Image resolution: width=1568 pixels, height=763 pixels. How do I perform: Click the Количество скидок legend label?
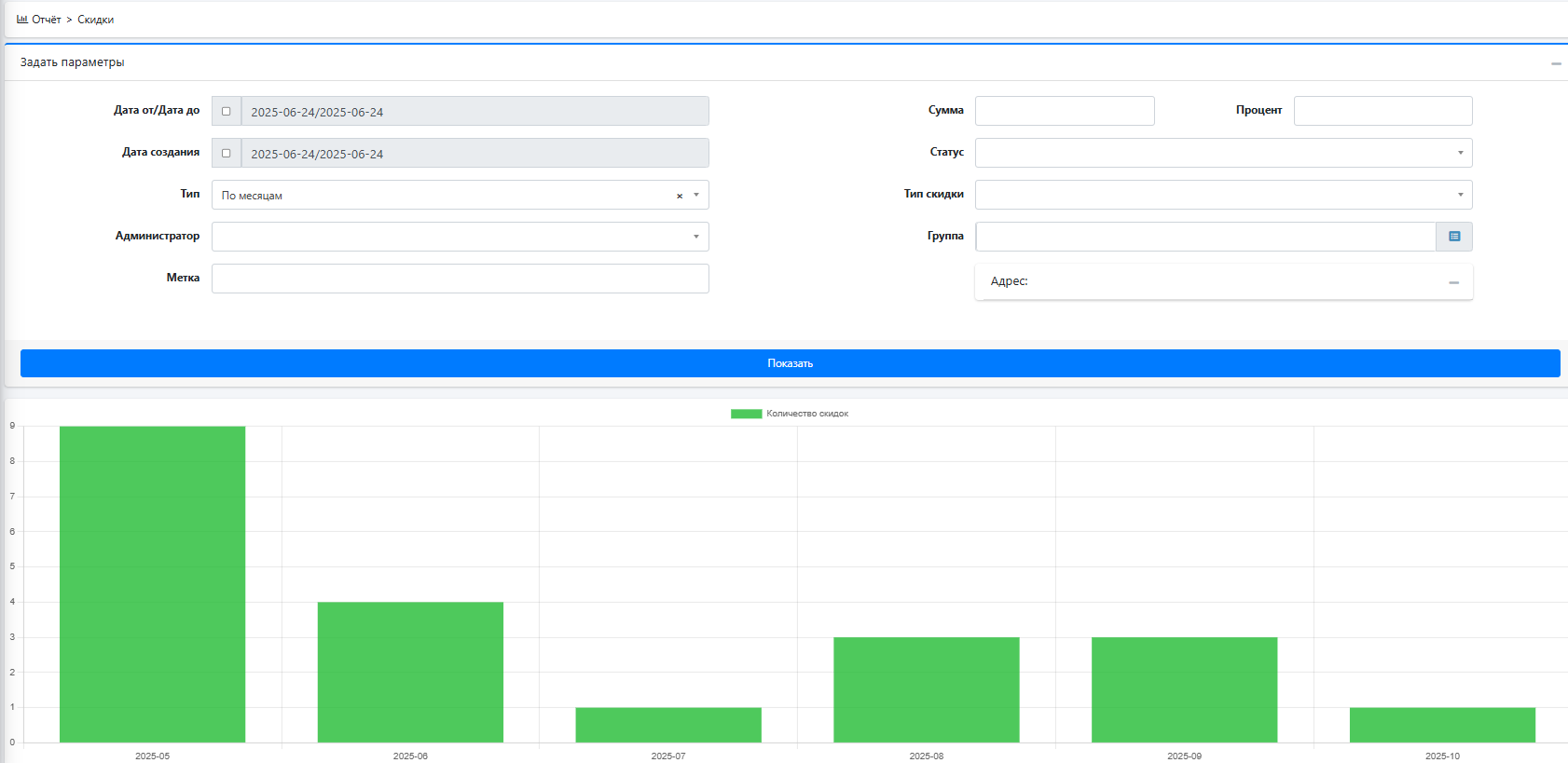(807, 414)
